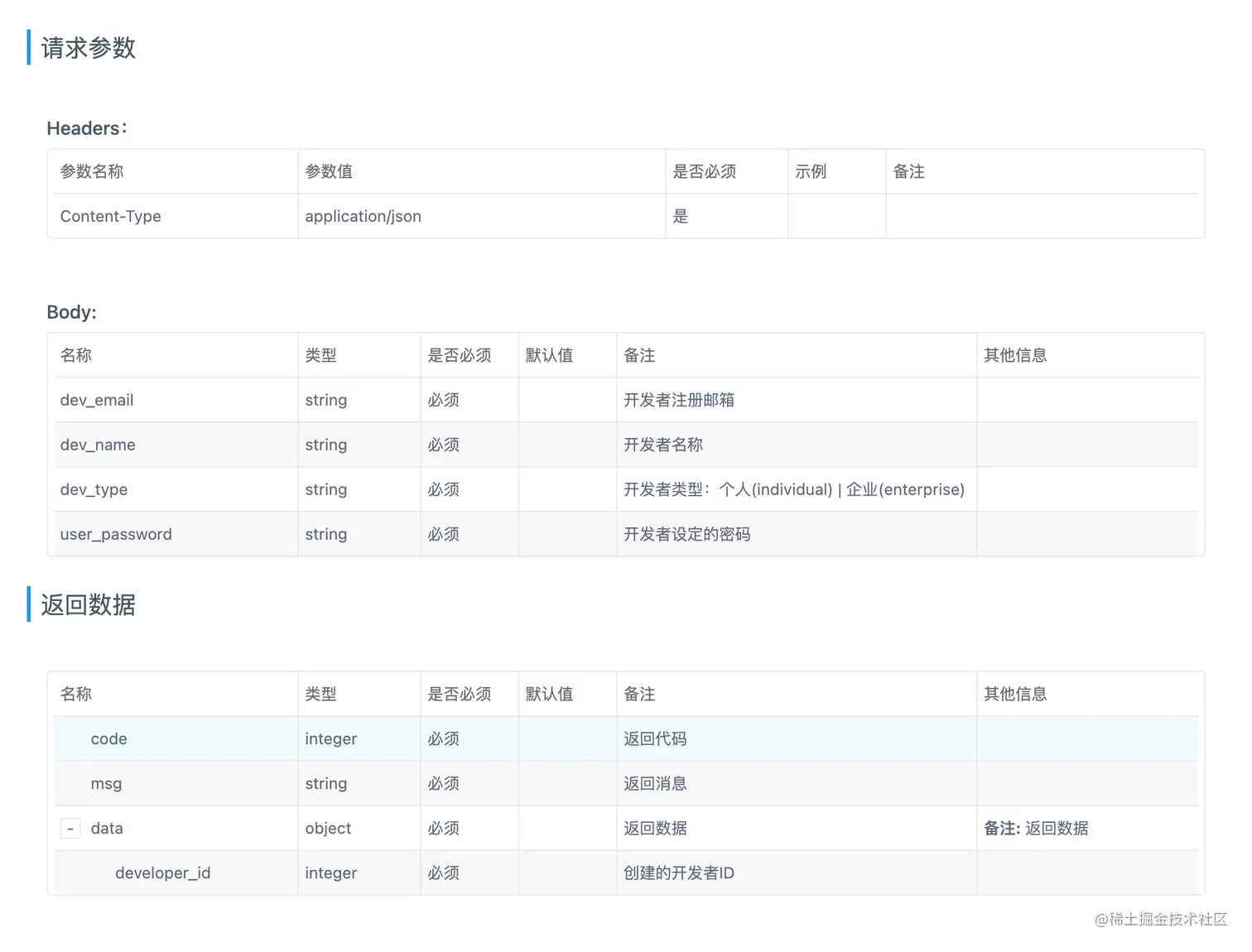The height and width of the screenshot is (952, 1252).
Task: Click the user_password parameter name
Action: (116, 535)
